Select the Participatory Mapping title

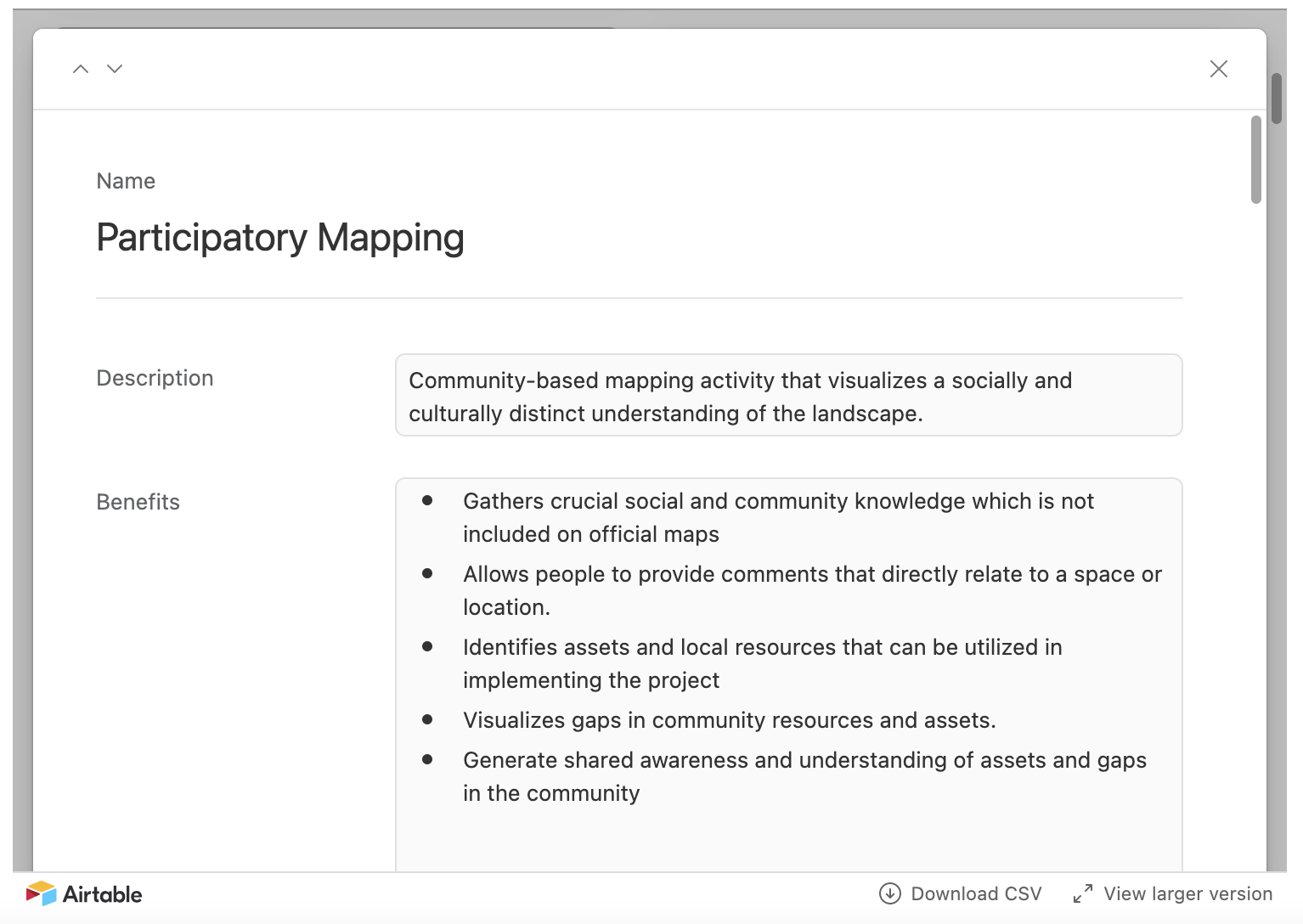click(x=280, y=238)
